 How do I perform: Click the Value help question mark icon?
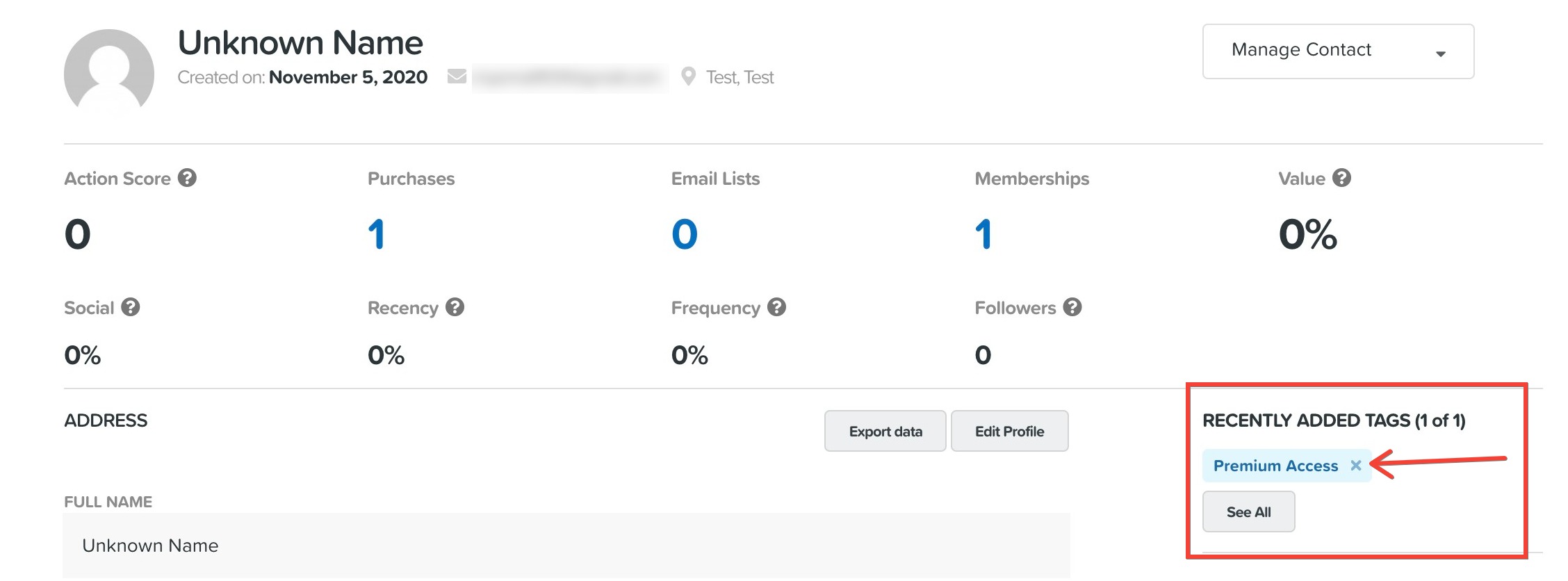coord(1341,178)
